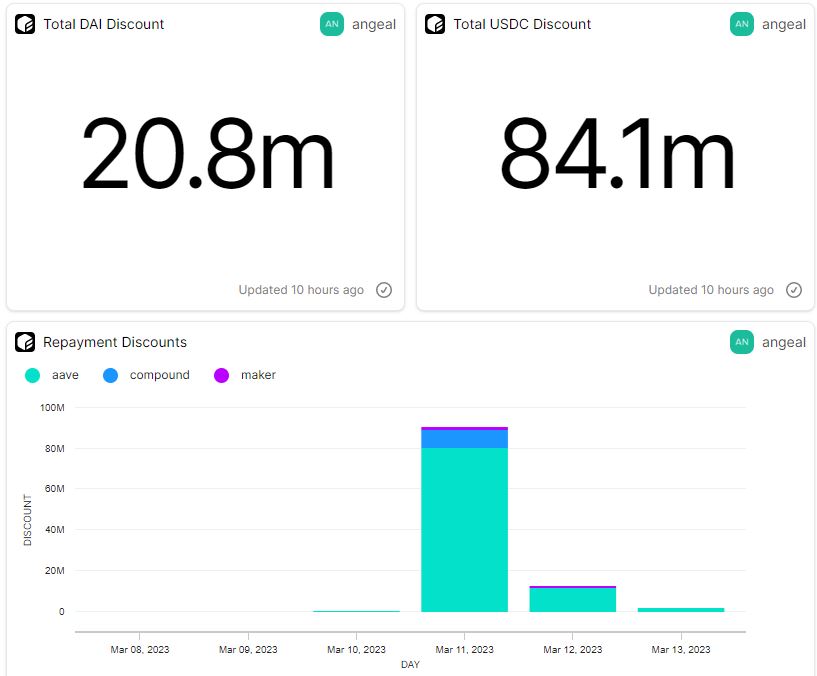Open the Total USDC Discount title link

click(x=522, y=24)
